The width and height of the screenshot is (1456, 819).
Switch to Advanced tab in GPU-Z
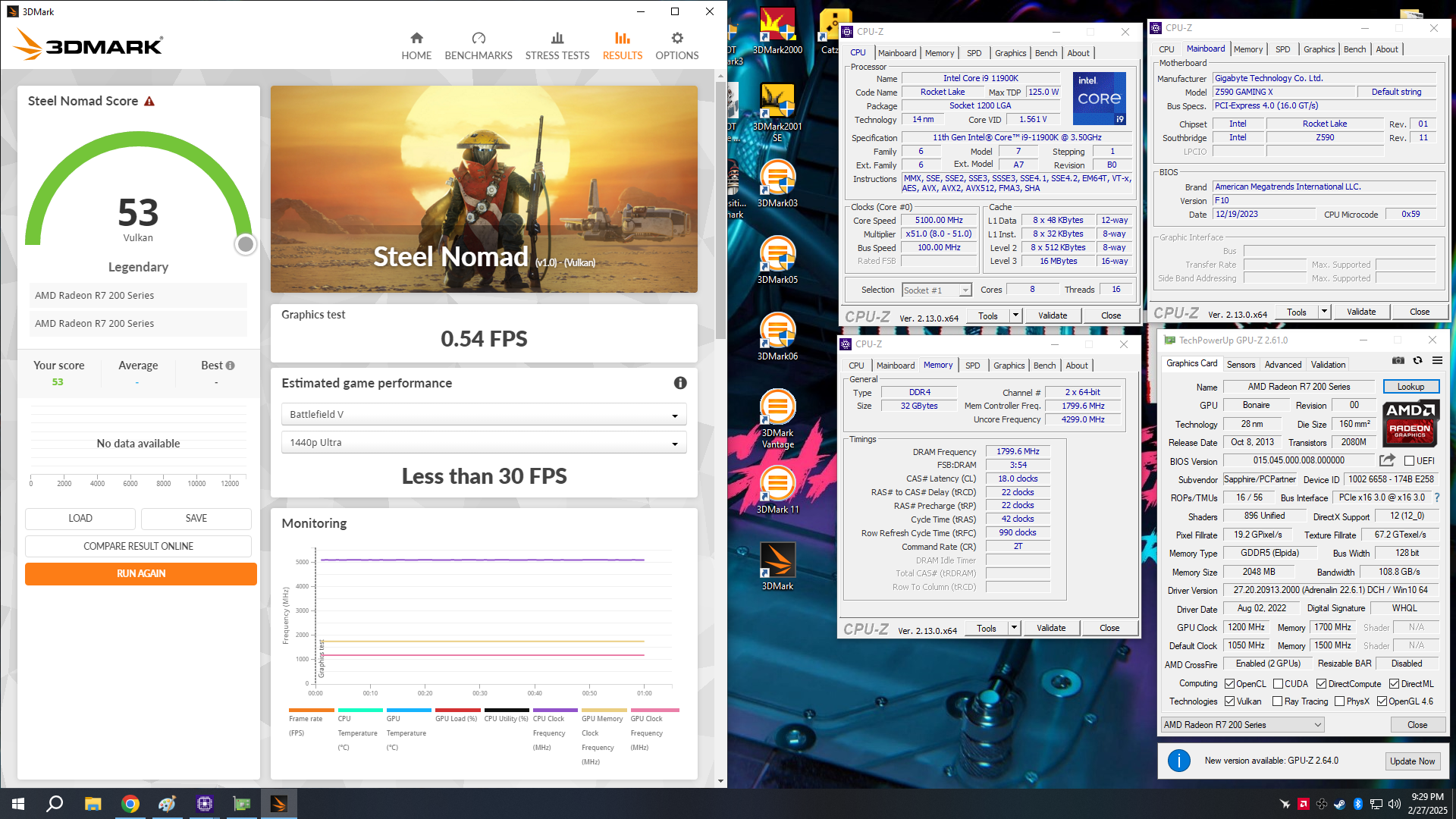click(x=1282, y=365)
